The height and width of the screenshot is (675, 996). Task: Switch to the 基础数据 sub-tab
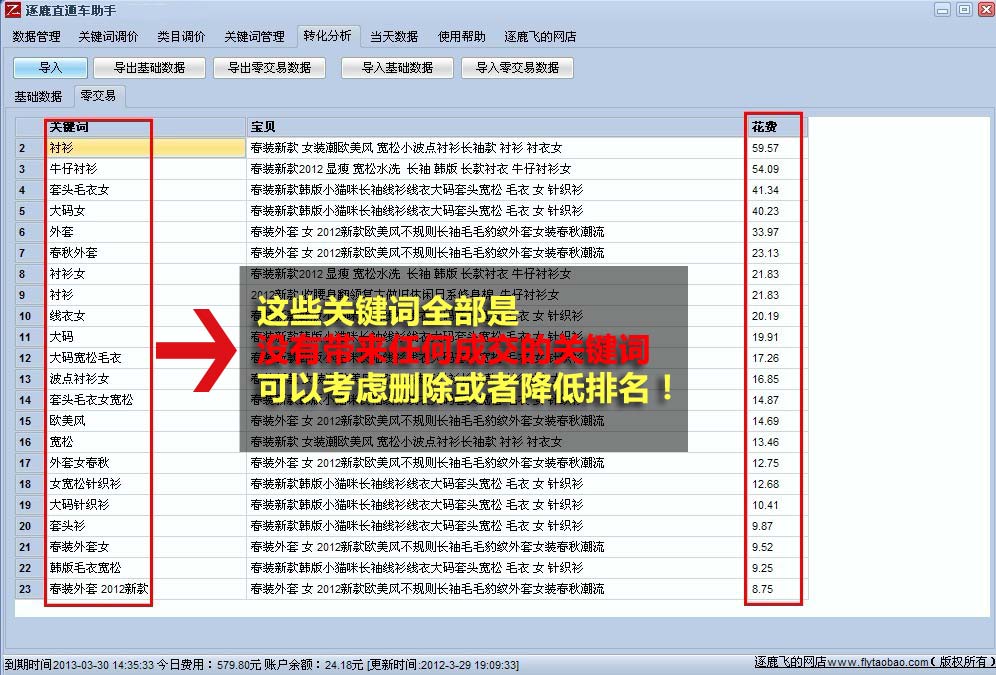point(38,97)
